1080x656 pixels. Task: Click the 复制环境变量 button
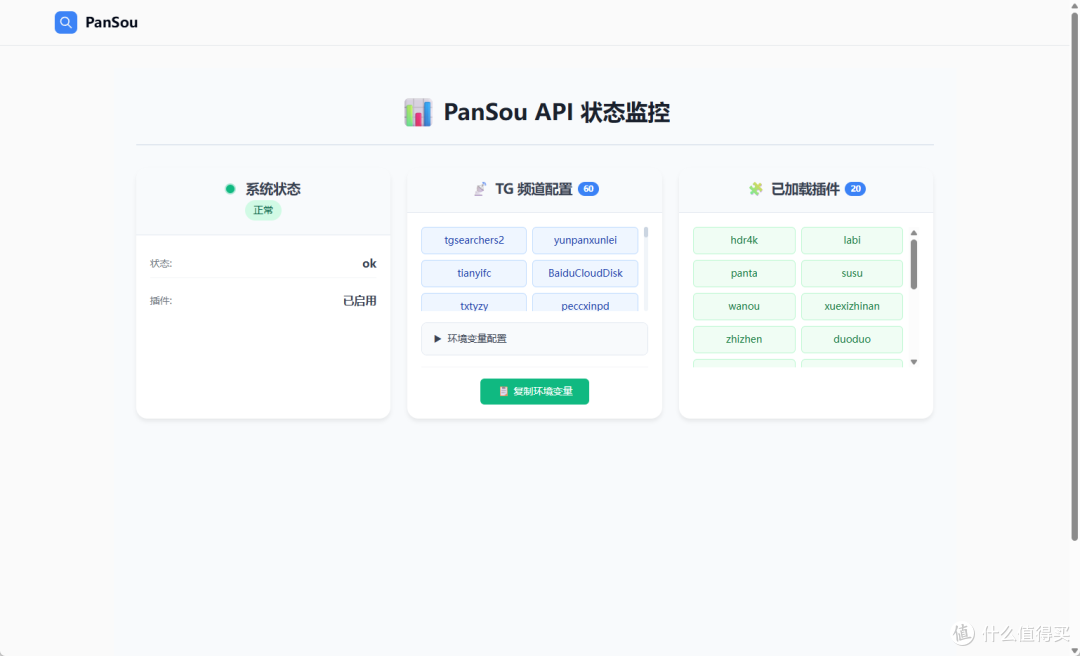[x=534, y=391]
